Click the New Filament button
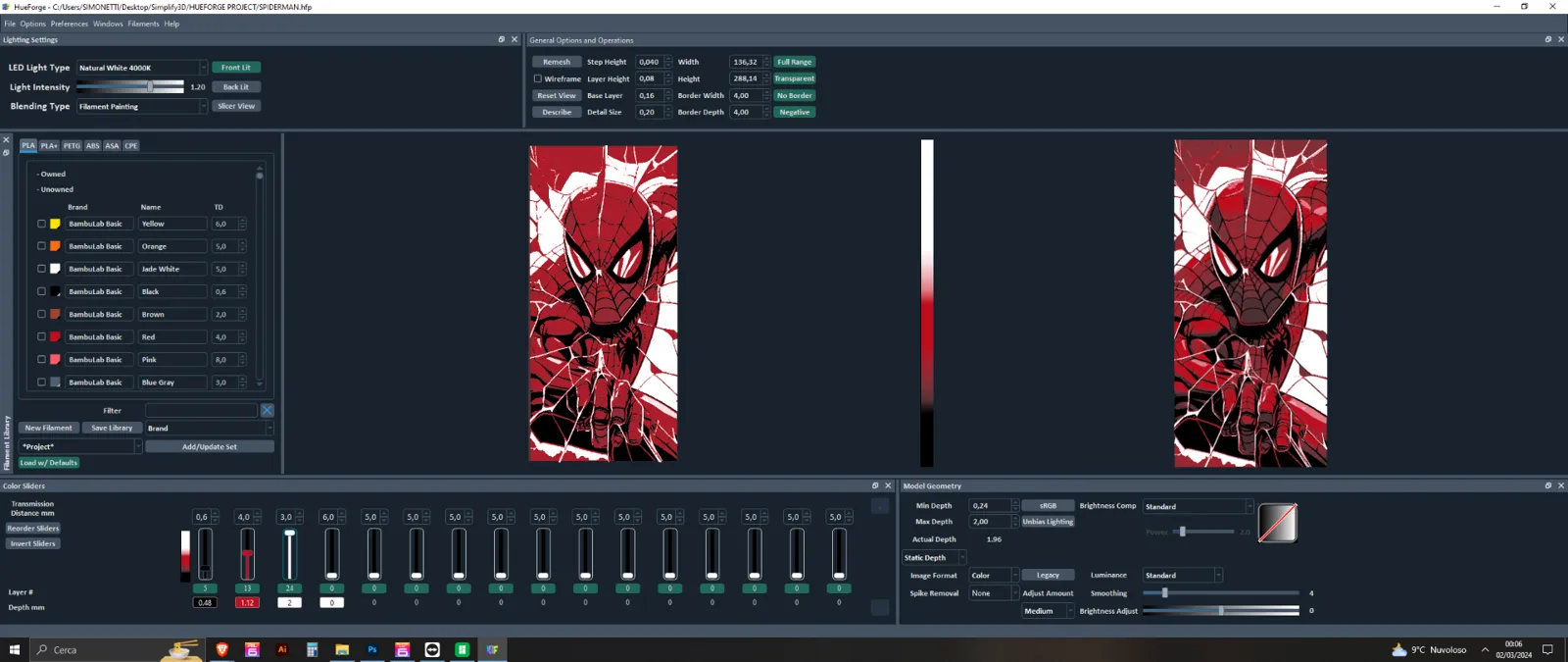The image size is (1568, 662). (x=48, y=428)
